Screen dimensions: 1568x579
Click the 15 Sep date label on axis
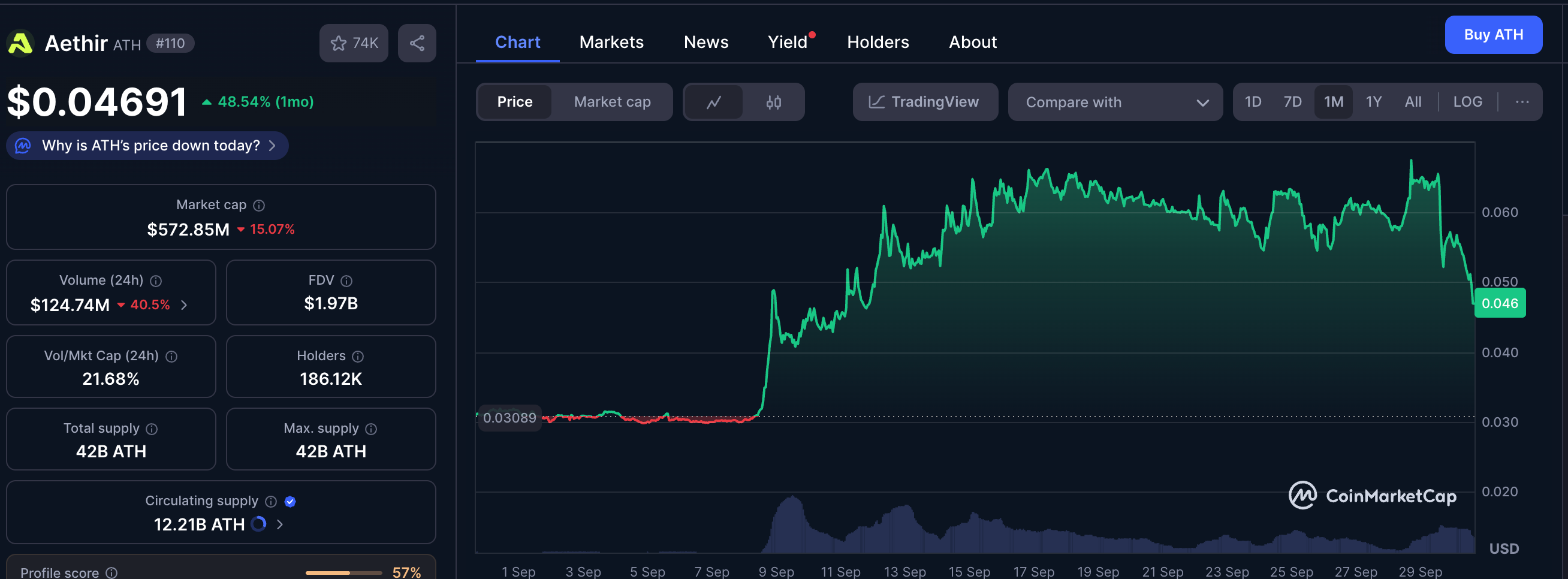(x=969, y=571)
